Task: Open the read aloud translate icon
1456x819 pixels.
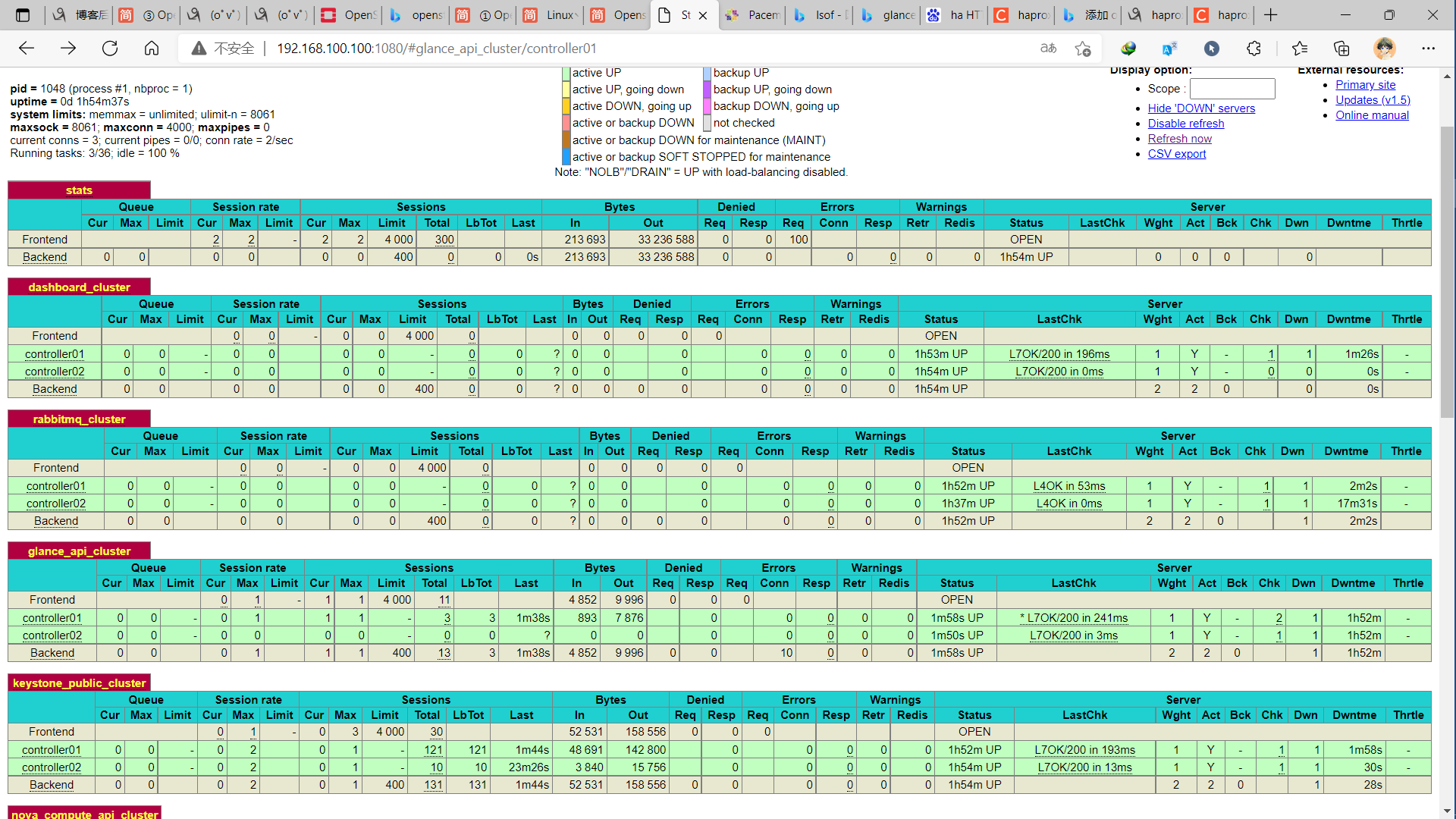Action: pyautogui.click(x=1048, y=49)
